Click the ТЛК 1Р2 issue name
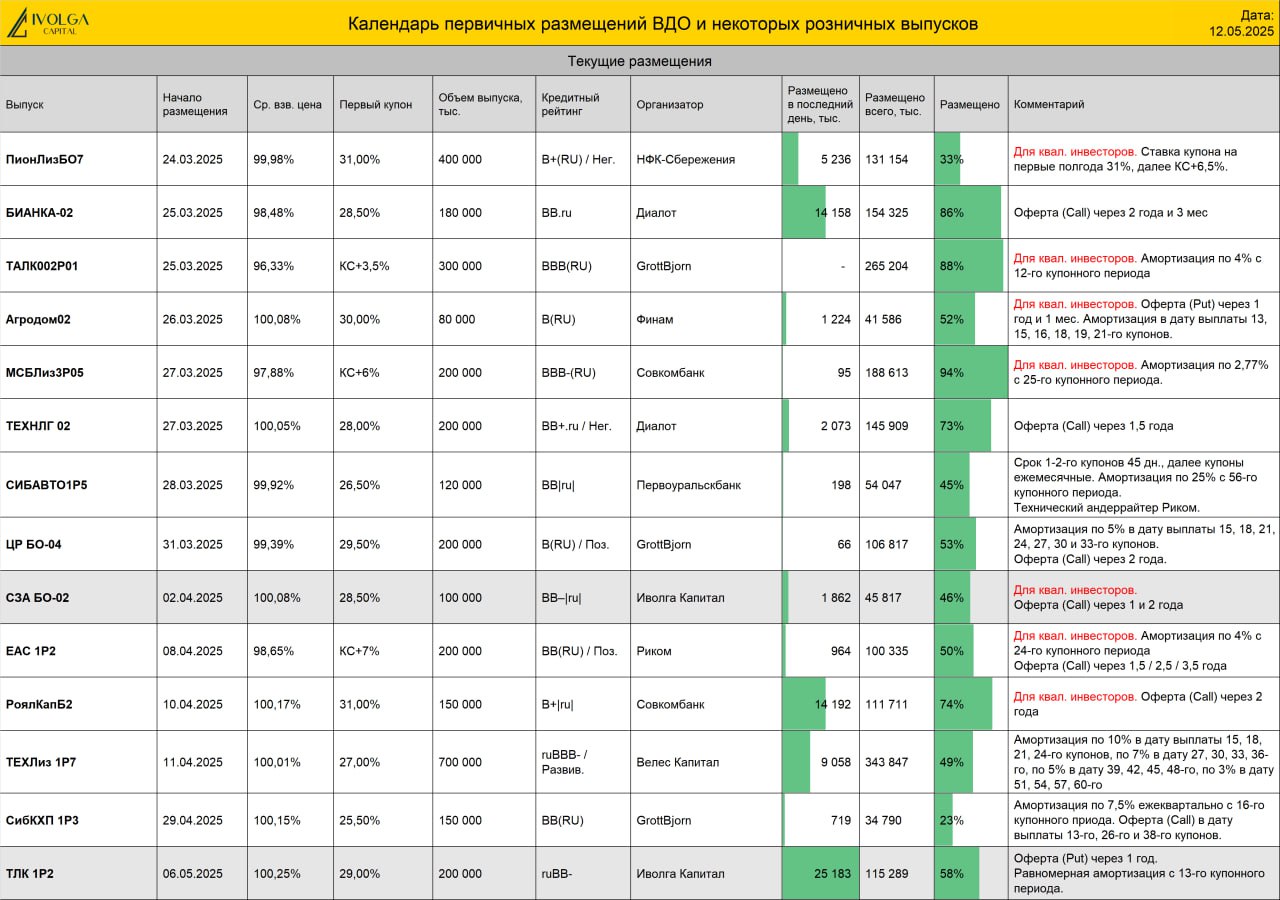 click(x=30, y=873)
